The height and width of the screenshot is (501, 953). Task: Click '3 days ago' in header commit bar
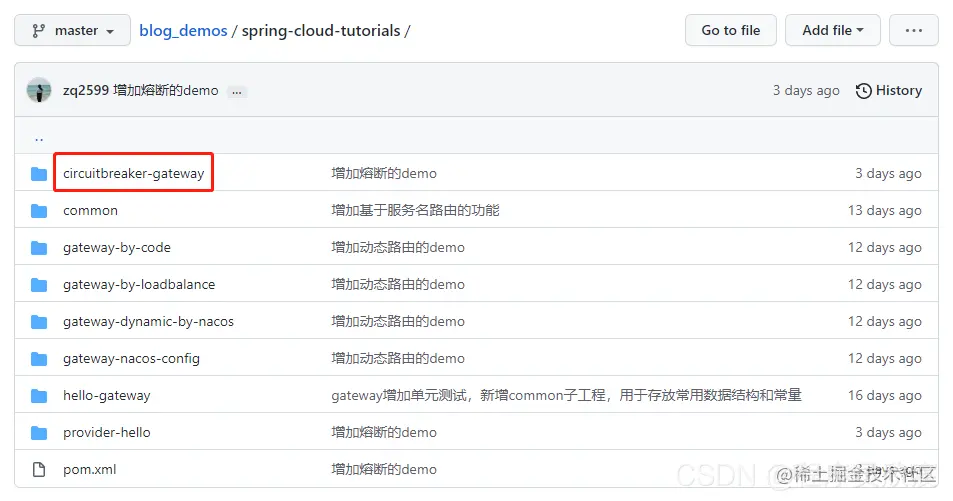click(806, 91)
